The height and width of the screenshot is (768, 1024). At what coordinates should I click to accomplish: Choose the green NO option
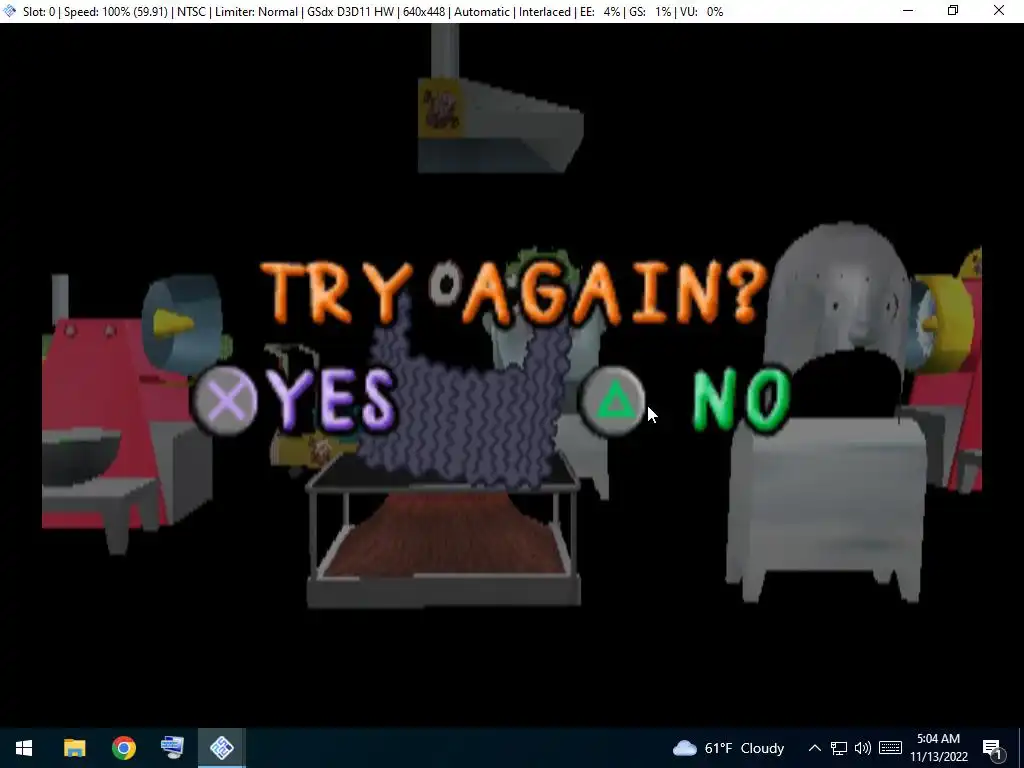pos(741,400)
